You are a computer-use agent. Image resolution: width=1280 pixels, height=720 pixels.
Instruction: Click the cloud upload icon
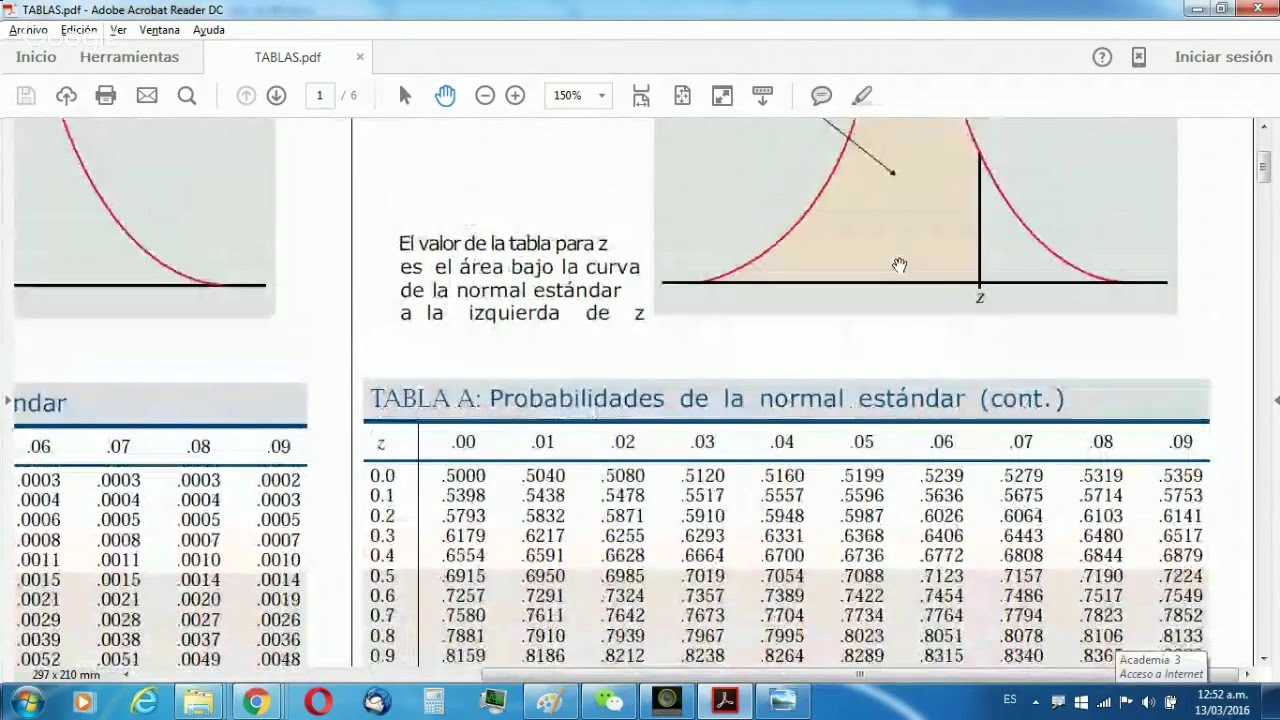(66, 96)
